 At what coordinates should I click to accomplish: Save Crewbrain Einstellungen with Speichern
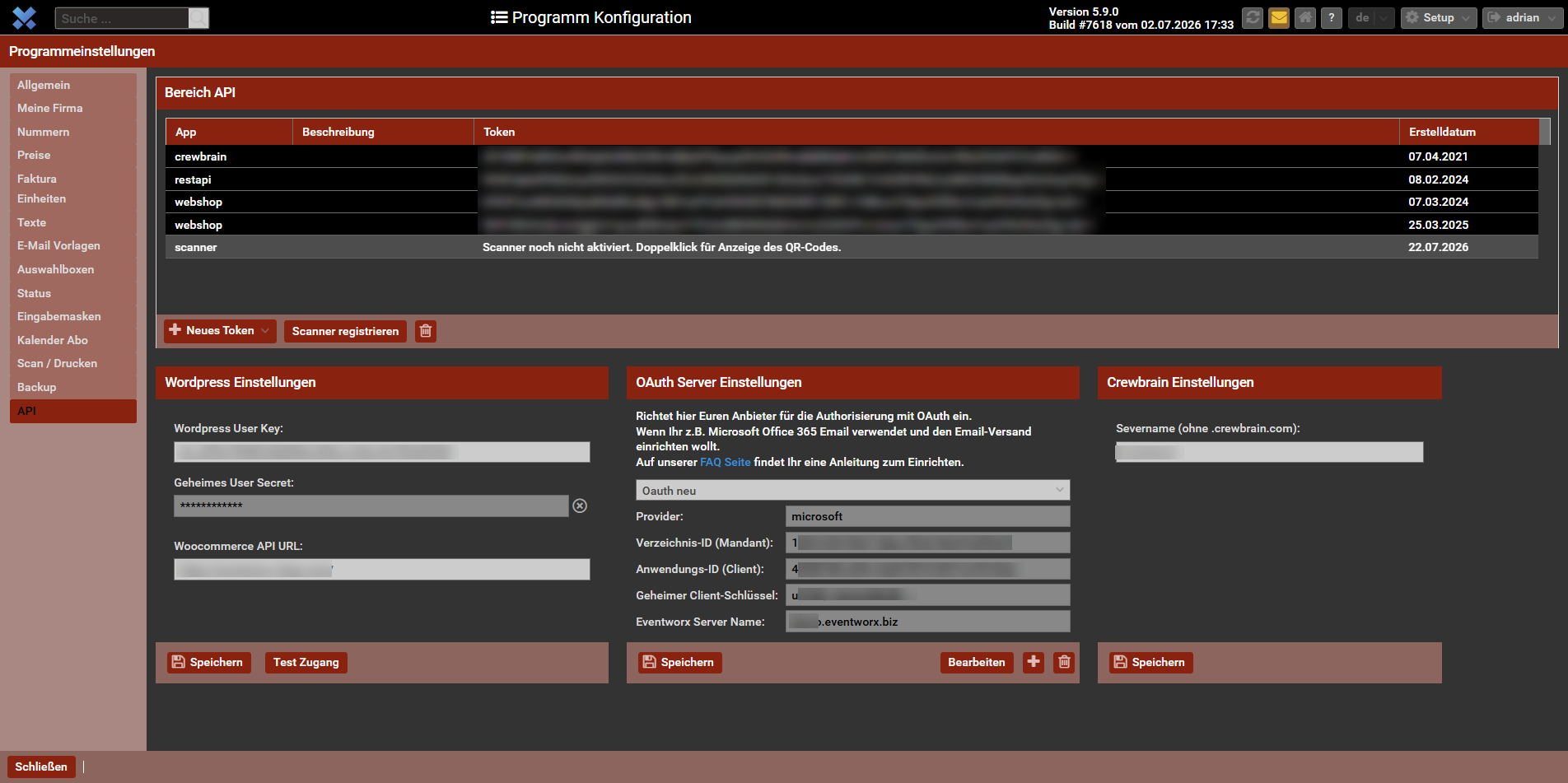pos(1151,662)
